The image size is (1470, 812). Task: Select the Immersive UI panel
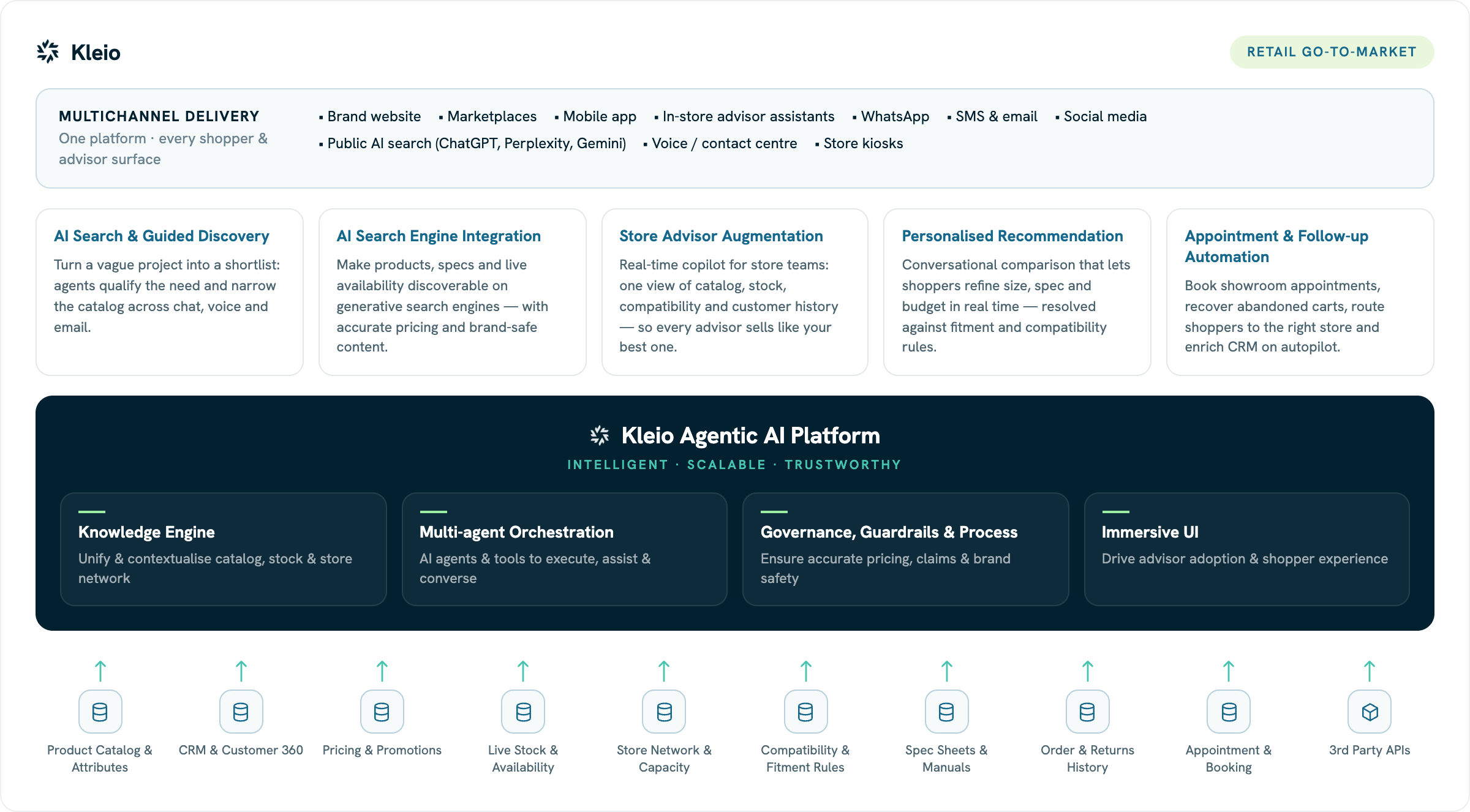pos(1247,549)
